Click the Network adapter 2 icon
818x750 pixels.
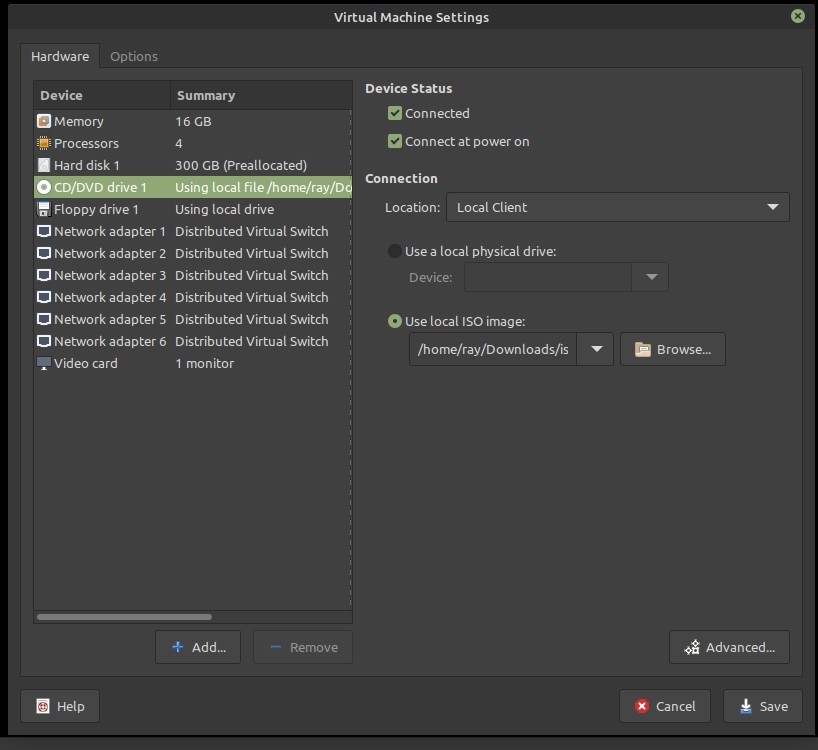[44, 253]
